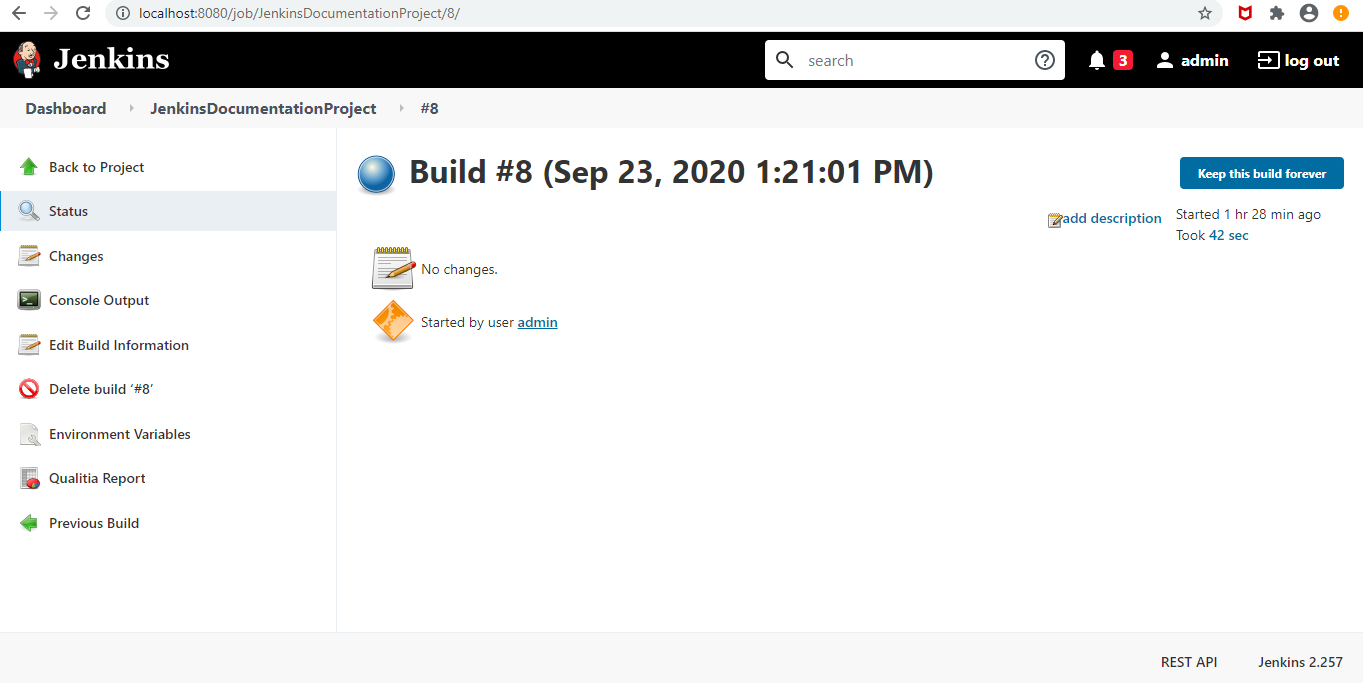Click the green Back to Project arrow icon
Image resolution: width=1369 pixels, height=683 pixels.
(29, 167)
